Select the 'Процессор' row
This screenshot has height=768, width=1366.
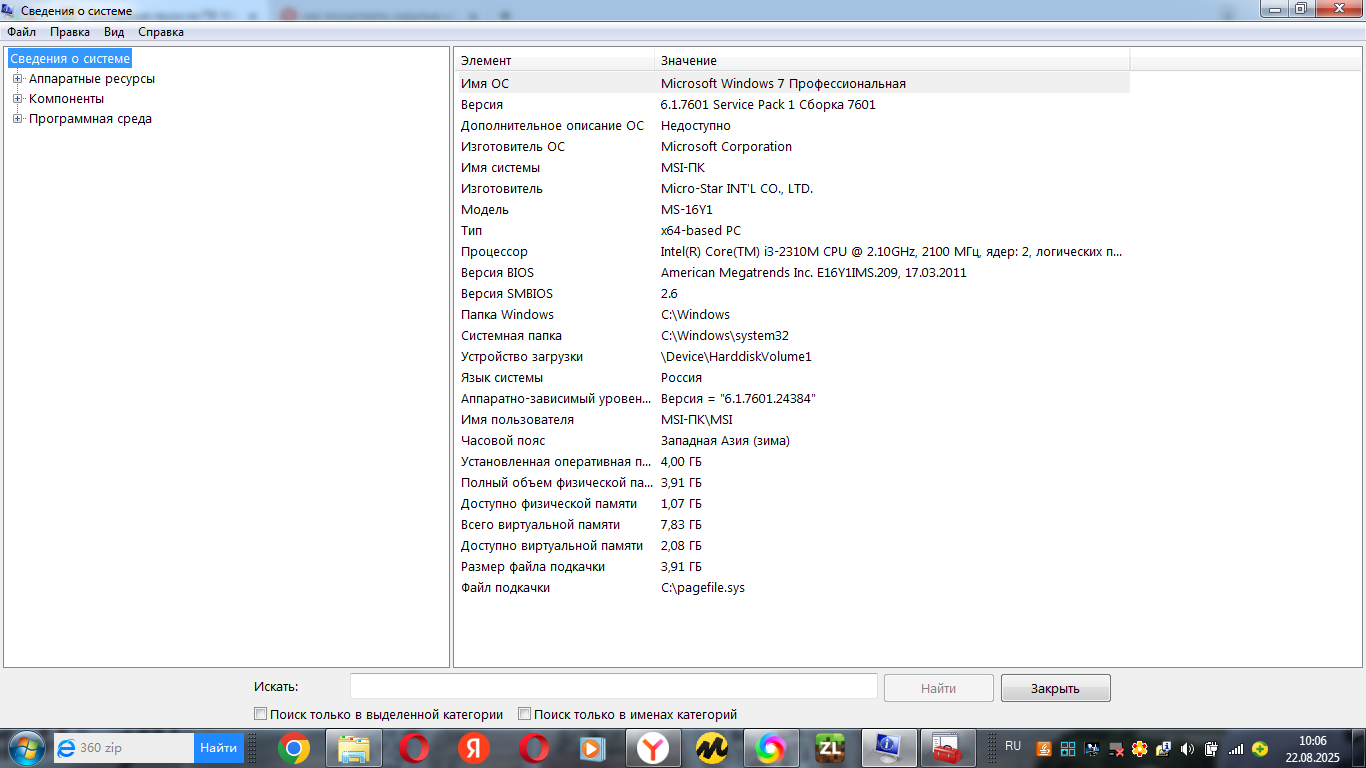pyautogui.click(x=793, y=252)
